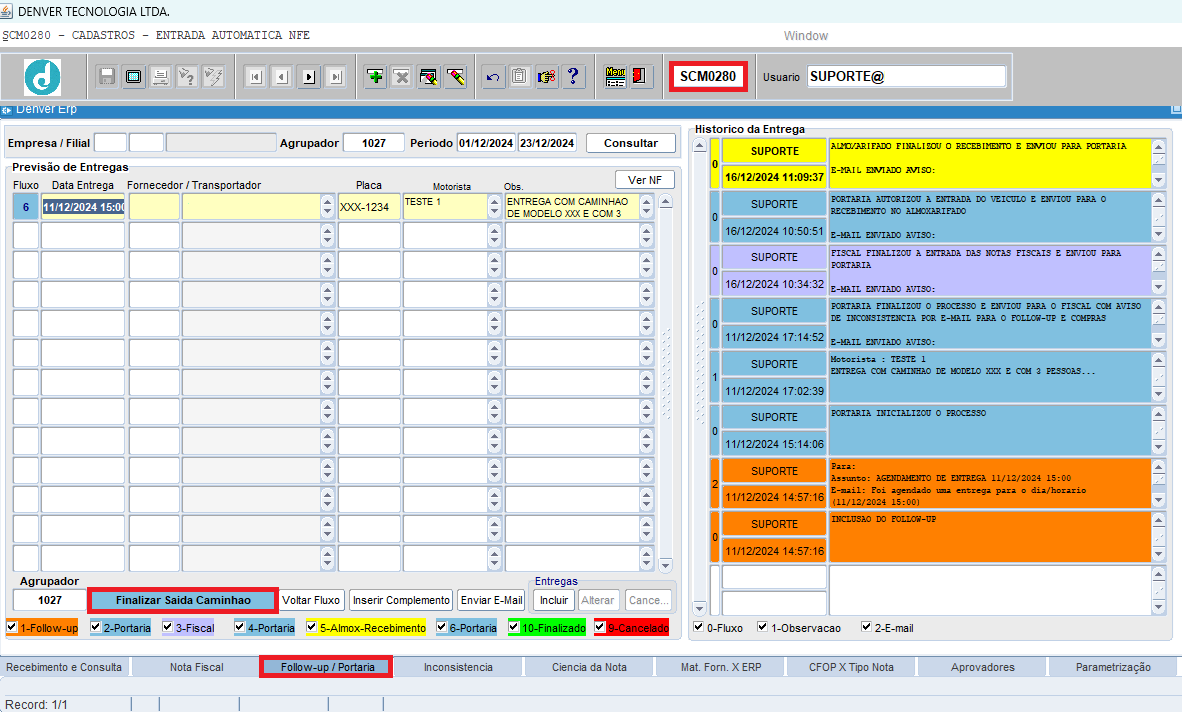Exit via the red door icon
The image size is (1182, 712).
point(640,77)
